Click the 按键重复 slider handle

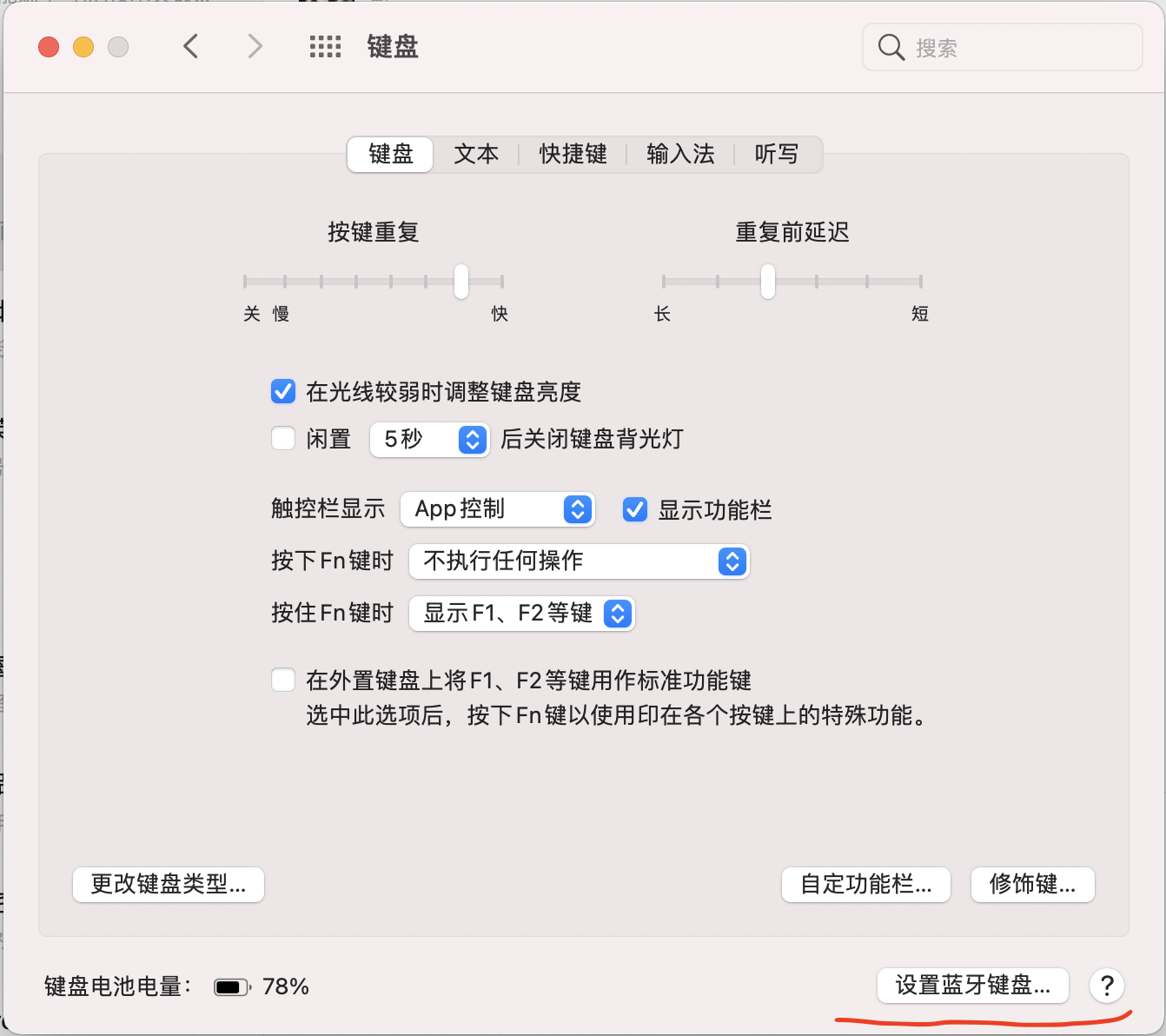[461, 281]
